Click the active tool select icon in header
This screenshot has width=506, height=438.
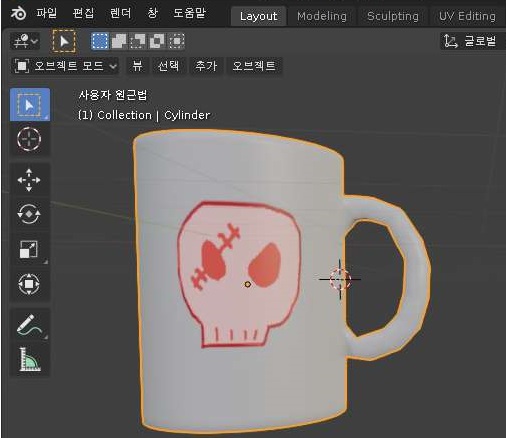click(x=64, y=41)
